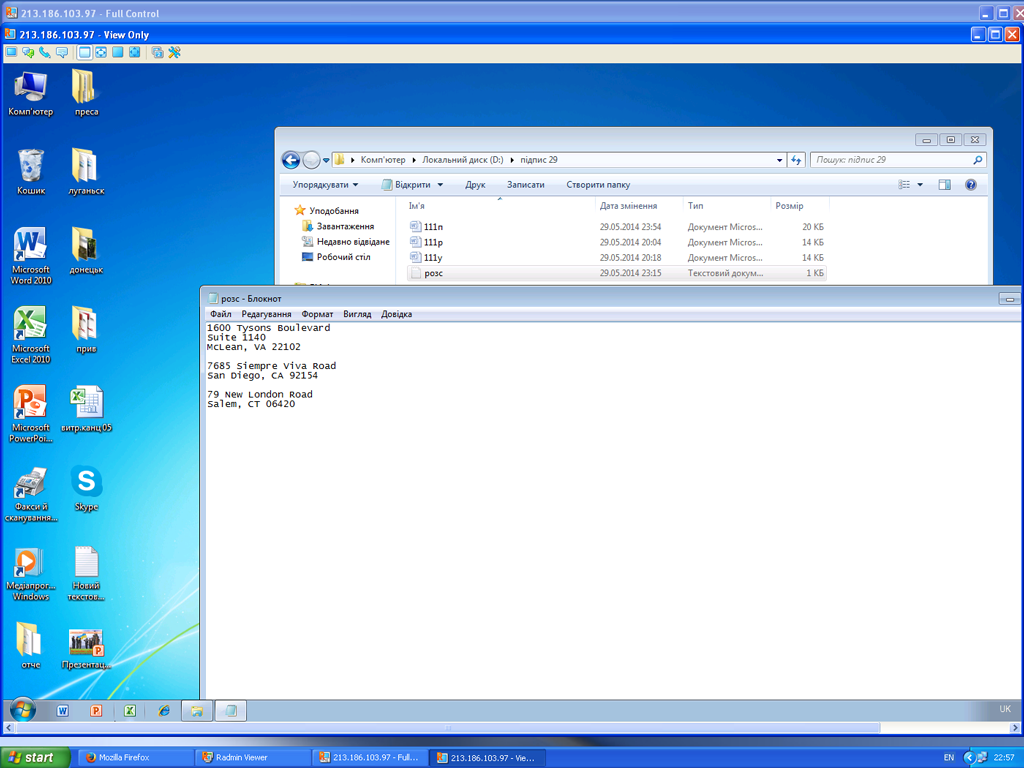Expand the Упорядкувати dropdown in Explorer
The width and height of the screenshot is (1024, 768).
pos(325,185)
